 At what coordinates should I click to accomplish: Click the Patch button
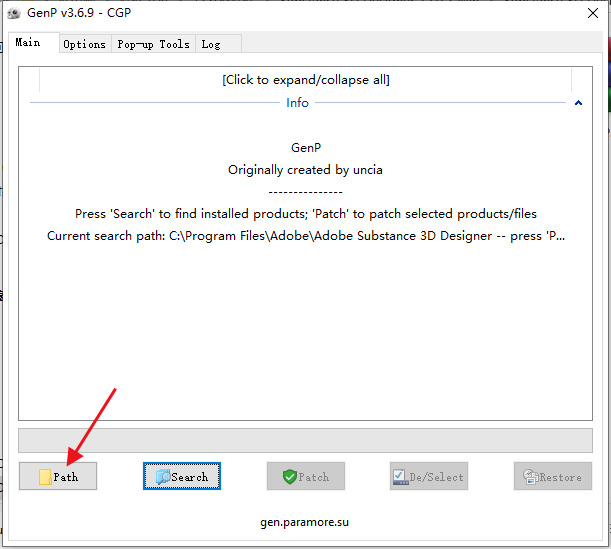[306, 476]
